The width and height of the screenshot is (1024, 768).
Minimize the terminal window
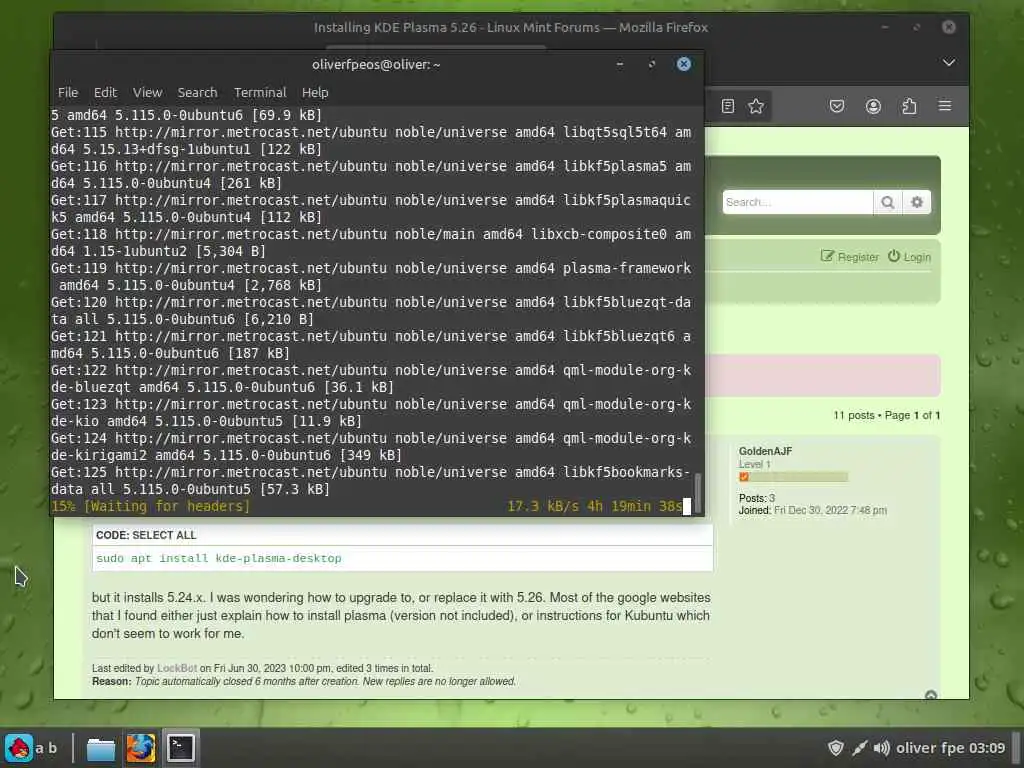tap(620, 64)
